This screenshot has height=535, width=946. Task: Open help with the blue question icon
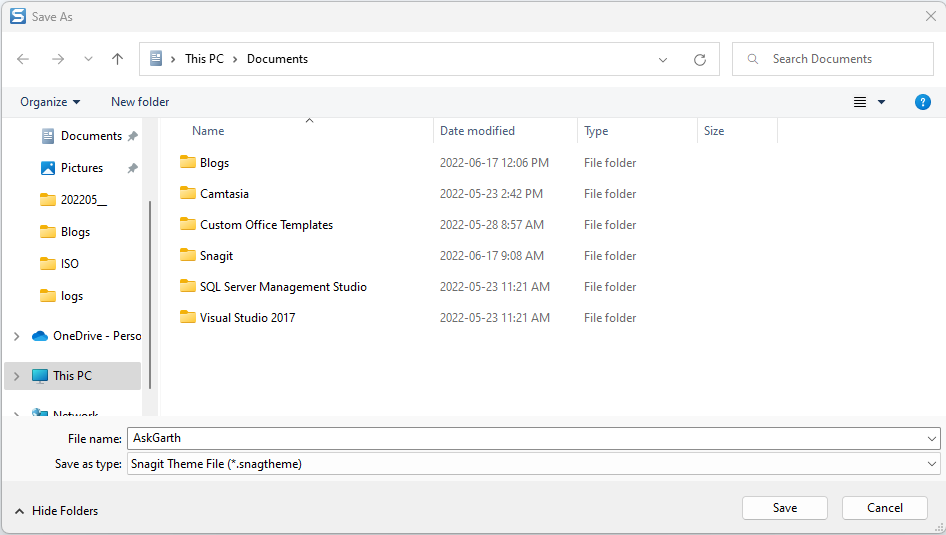click(922, 102)
